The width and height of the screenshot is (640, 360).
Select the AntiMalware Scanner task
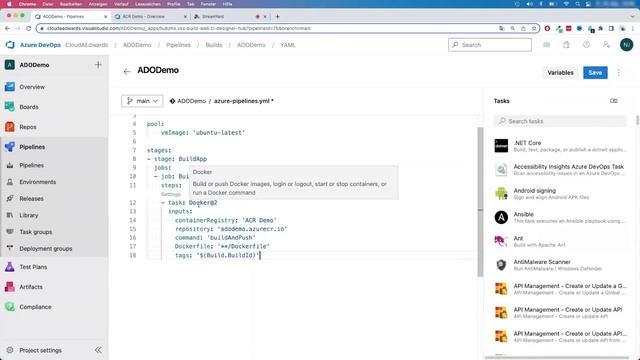coord(560,265)
